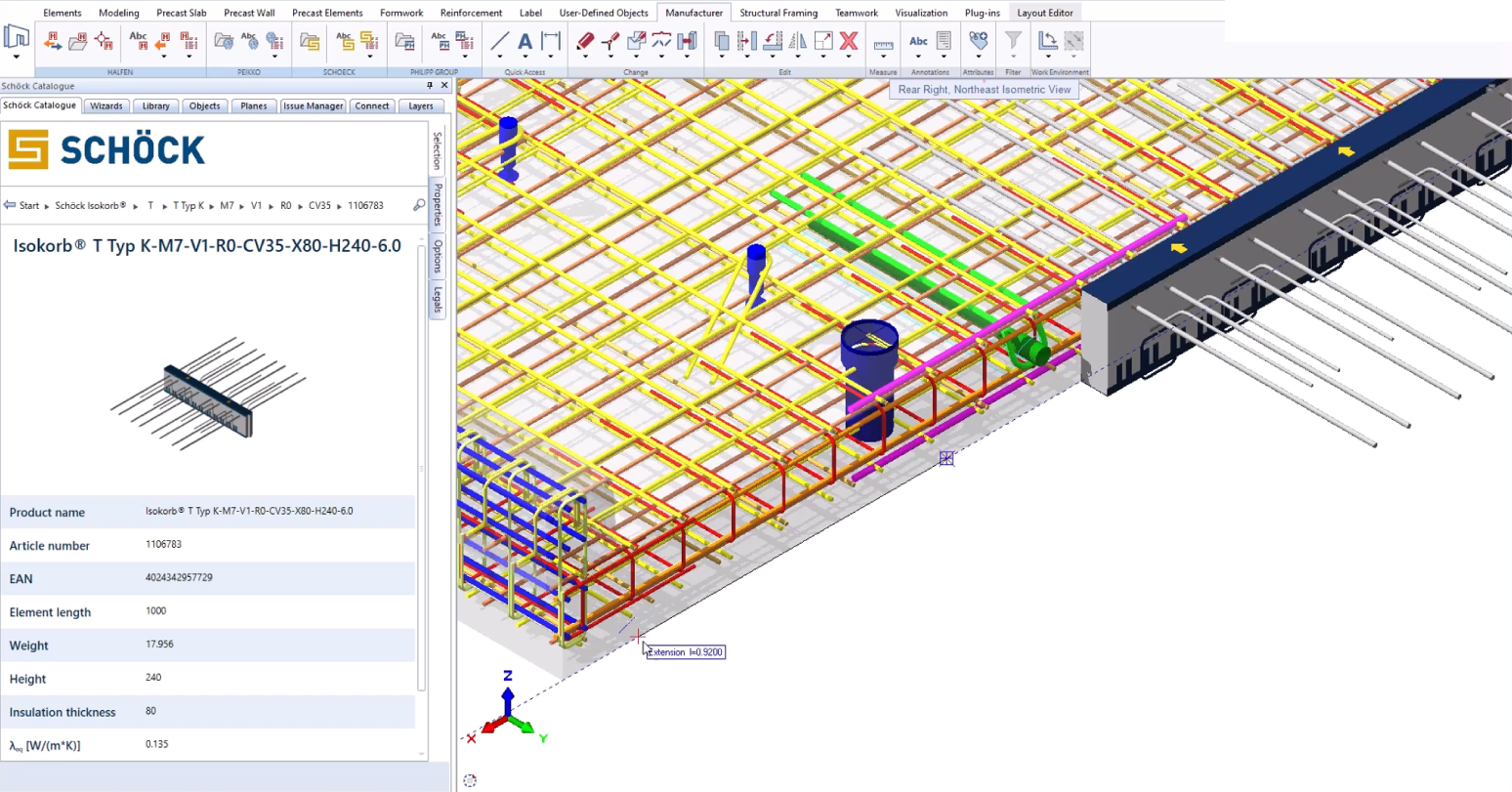
Task: Switch to the Reinforcement ribbon tab
Action: point(471,13)
